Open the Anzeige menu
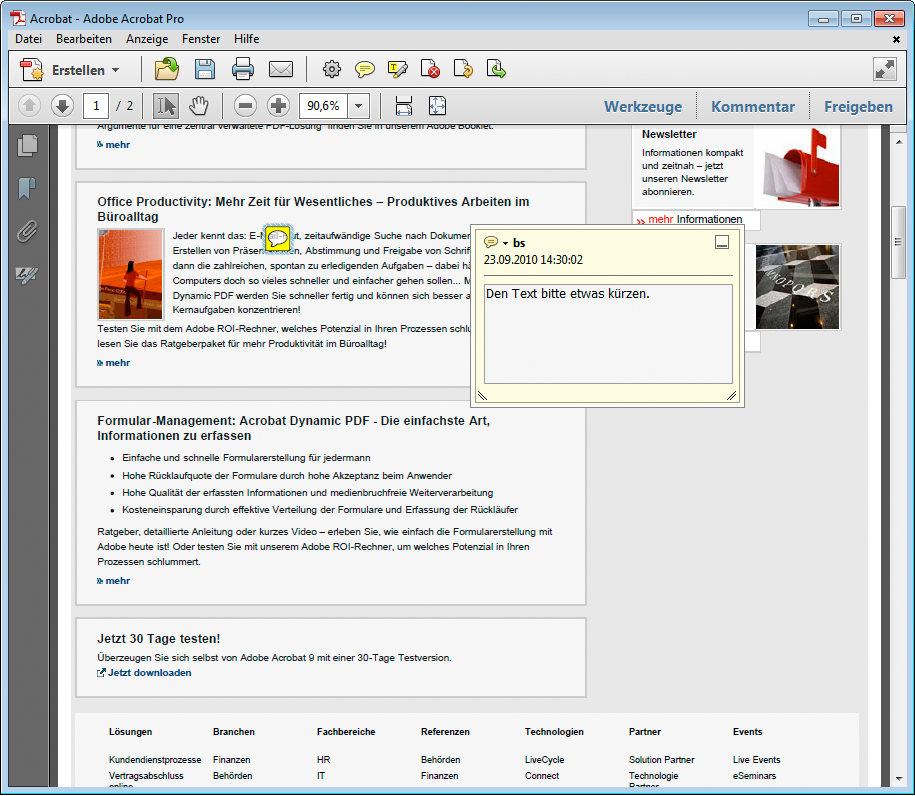 (146, 38)
